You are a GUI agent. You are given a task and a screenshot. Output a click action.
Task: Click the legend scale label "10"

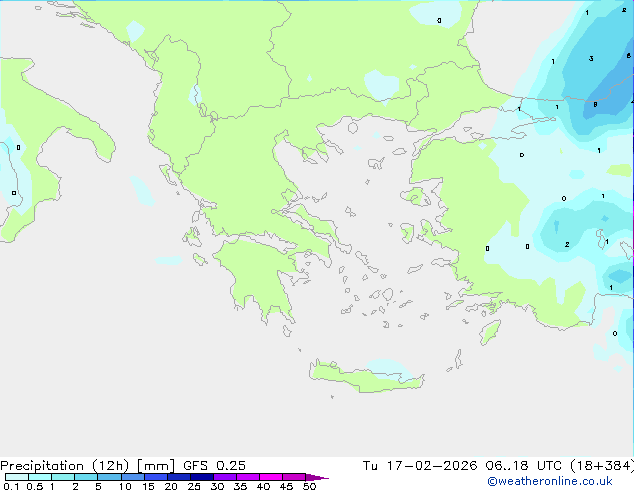(x=125, y=486)
